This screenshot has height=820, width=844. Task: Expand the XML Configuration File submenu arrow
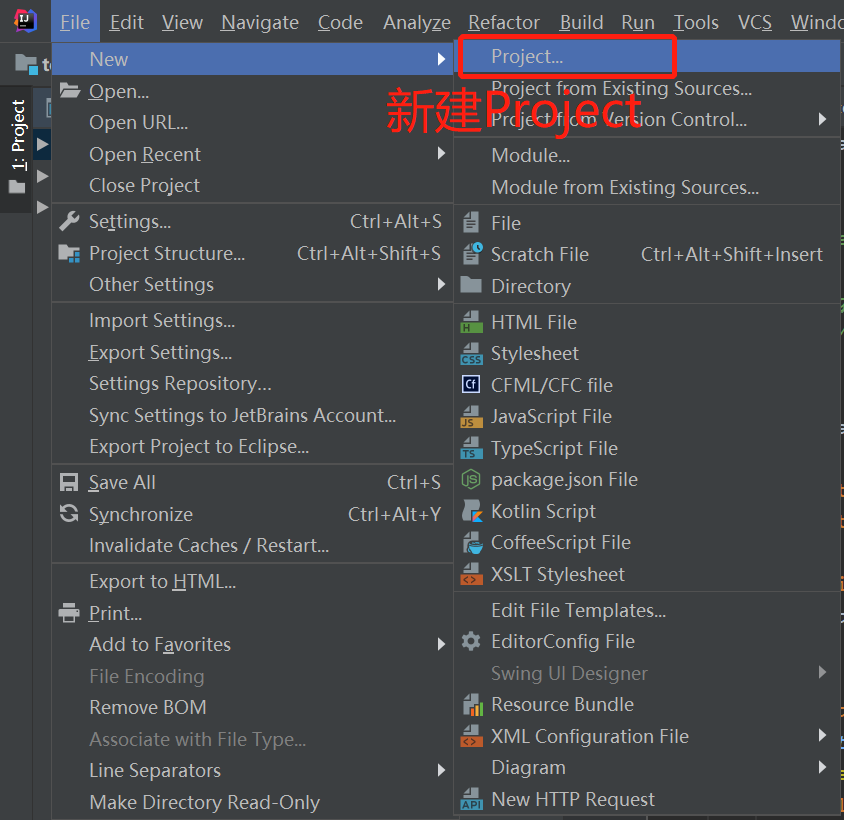(x=822, y=735)
